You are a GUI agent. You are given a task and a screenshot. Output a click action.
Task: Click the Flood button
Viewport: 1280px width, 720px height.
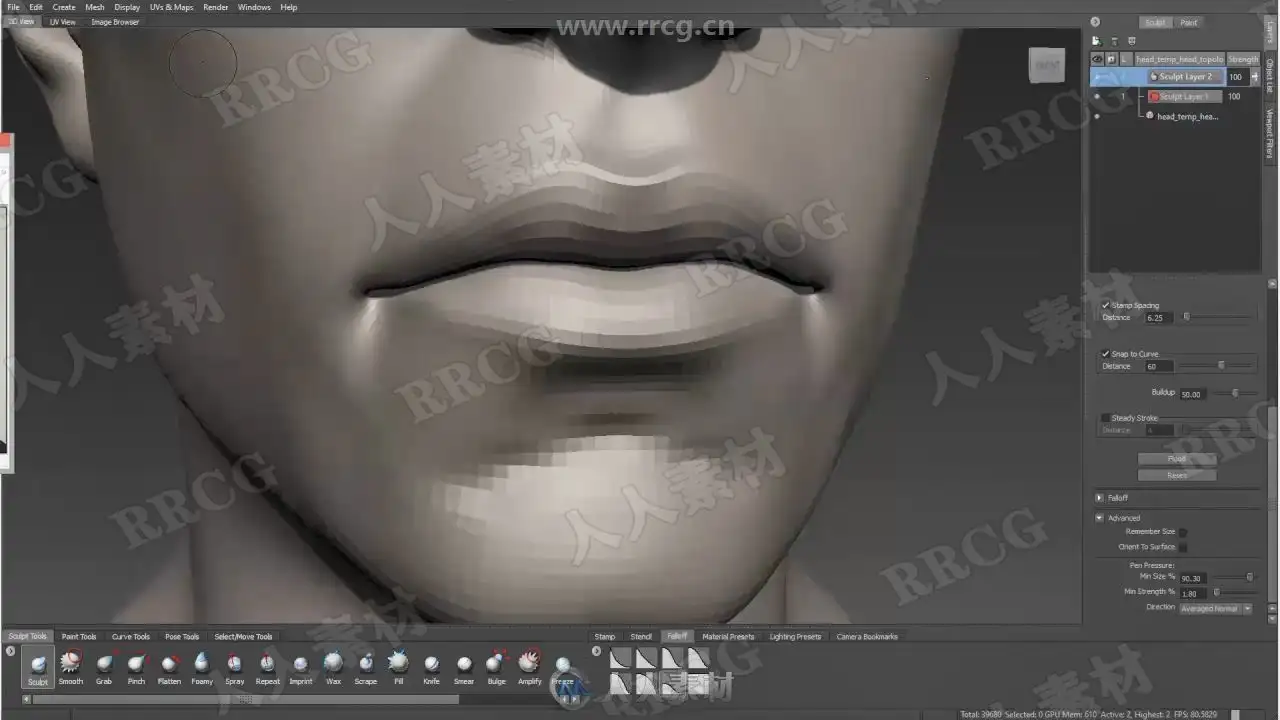1177,459
